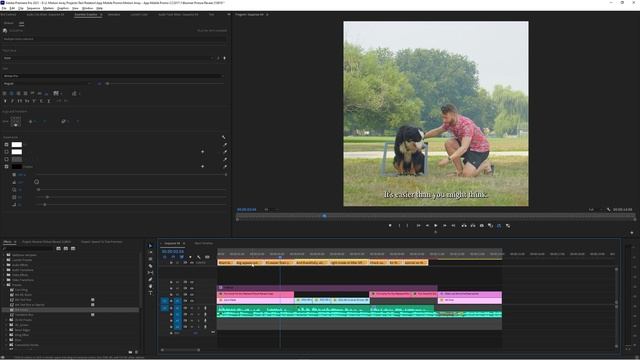Open the timeline display settings wrench
Image resolution: width=640 pixels, height=360 pixels.
tap(199, 257)
